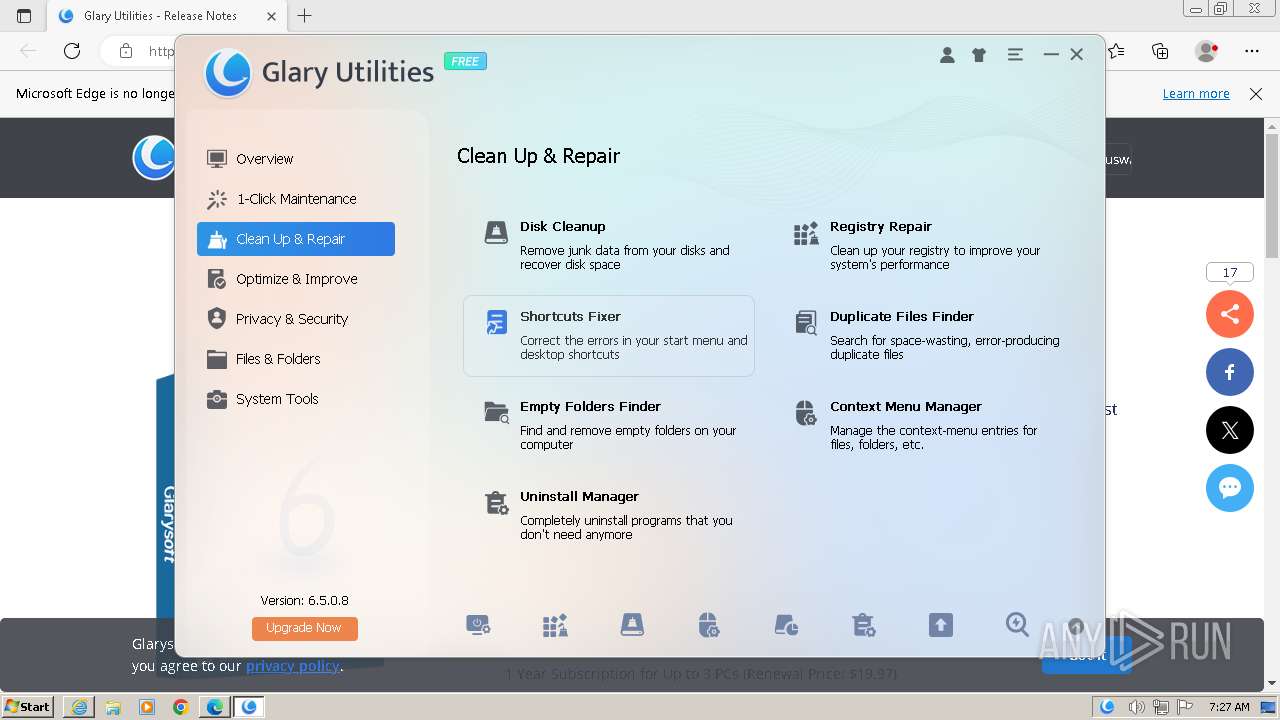This screenshot has width=1280, height=720.
Task: Open the Duplicate Files Finder
Action: click(925, 335)
